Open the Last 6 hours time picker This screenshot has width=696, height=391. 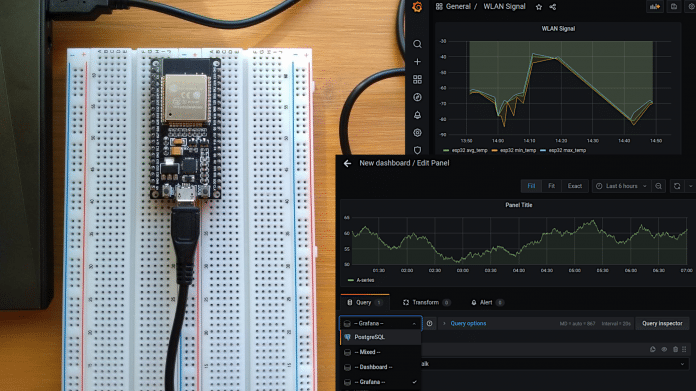pyautogui.click(x=621, y=186)
